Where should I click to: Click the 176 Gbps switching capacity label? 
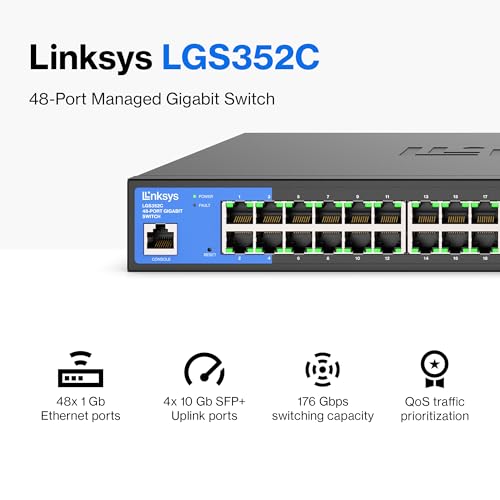(323, 409)
